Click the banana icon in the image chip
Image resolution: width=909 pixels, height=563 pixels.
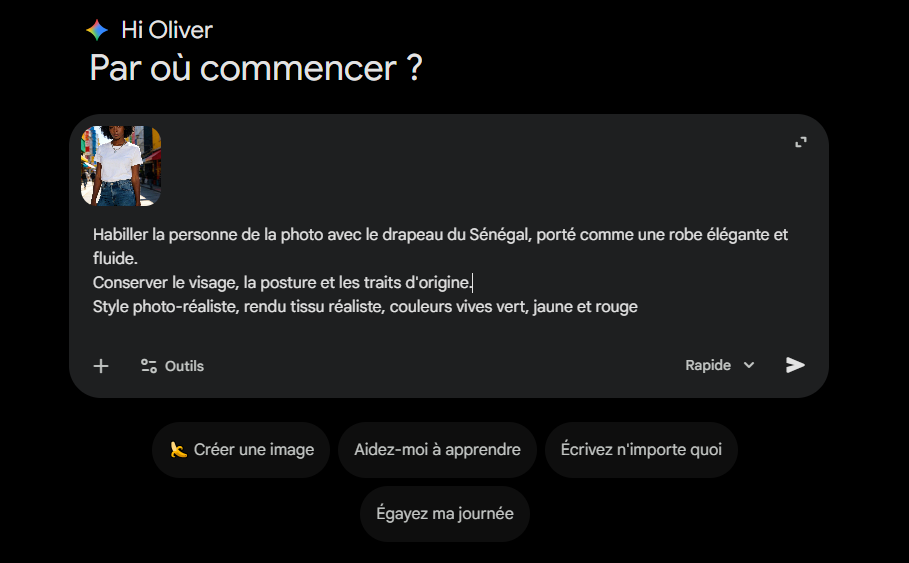(178, 450)
